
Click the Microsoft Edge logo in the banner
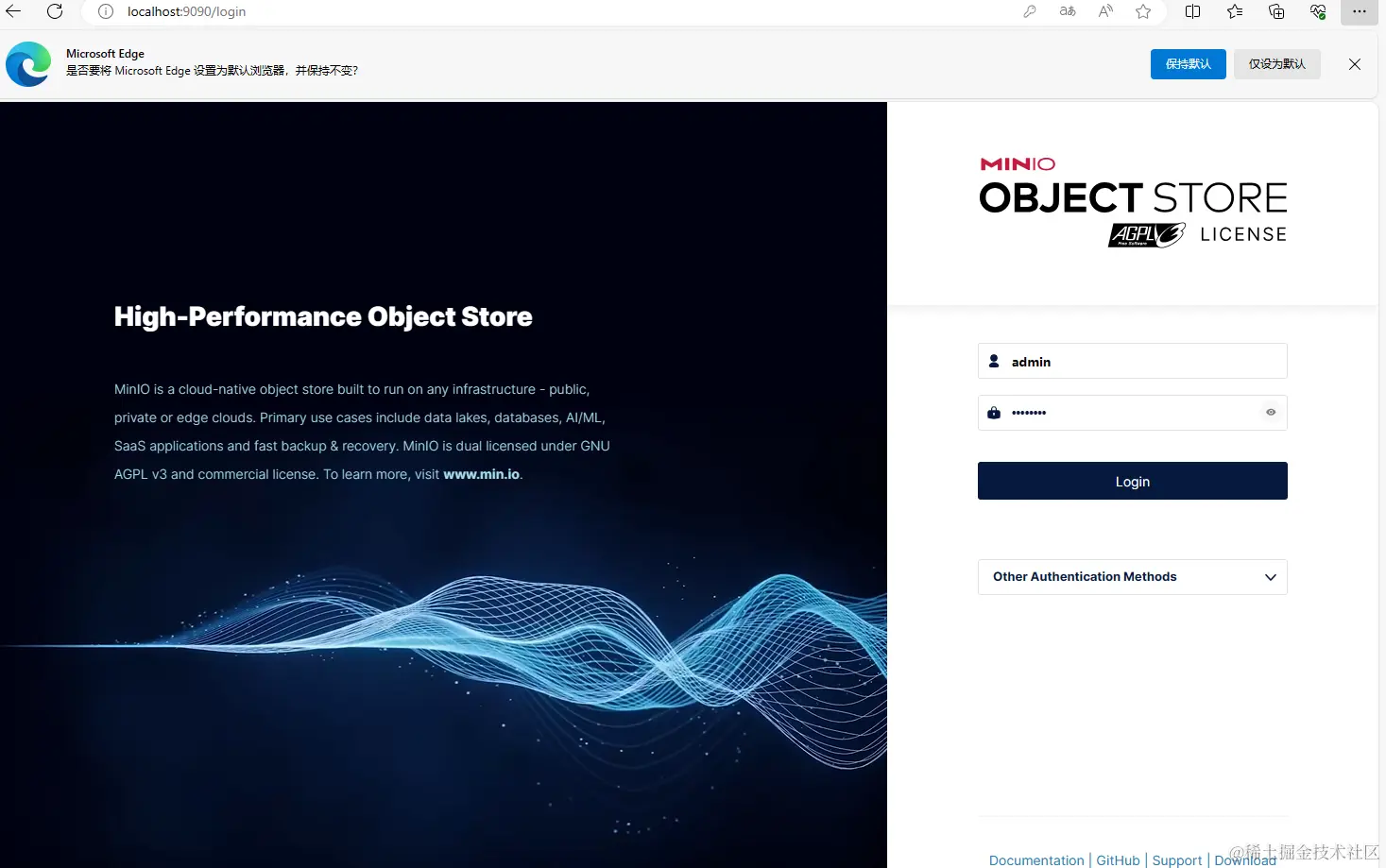[x=28, y=64]
